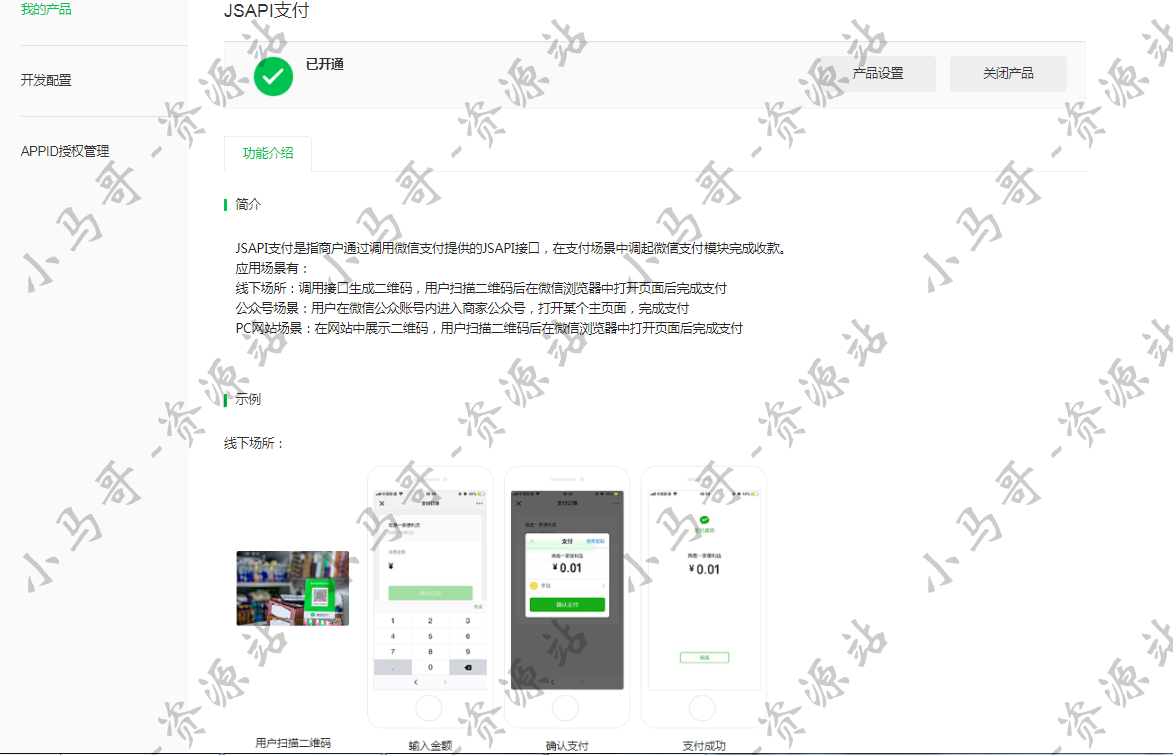Open 我的产品 in the sidebar
The image size is (1173, 755).
click(46, 9)
